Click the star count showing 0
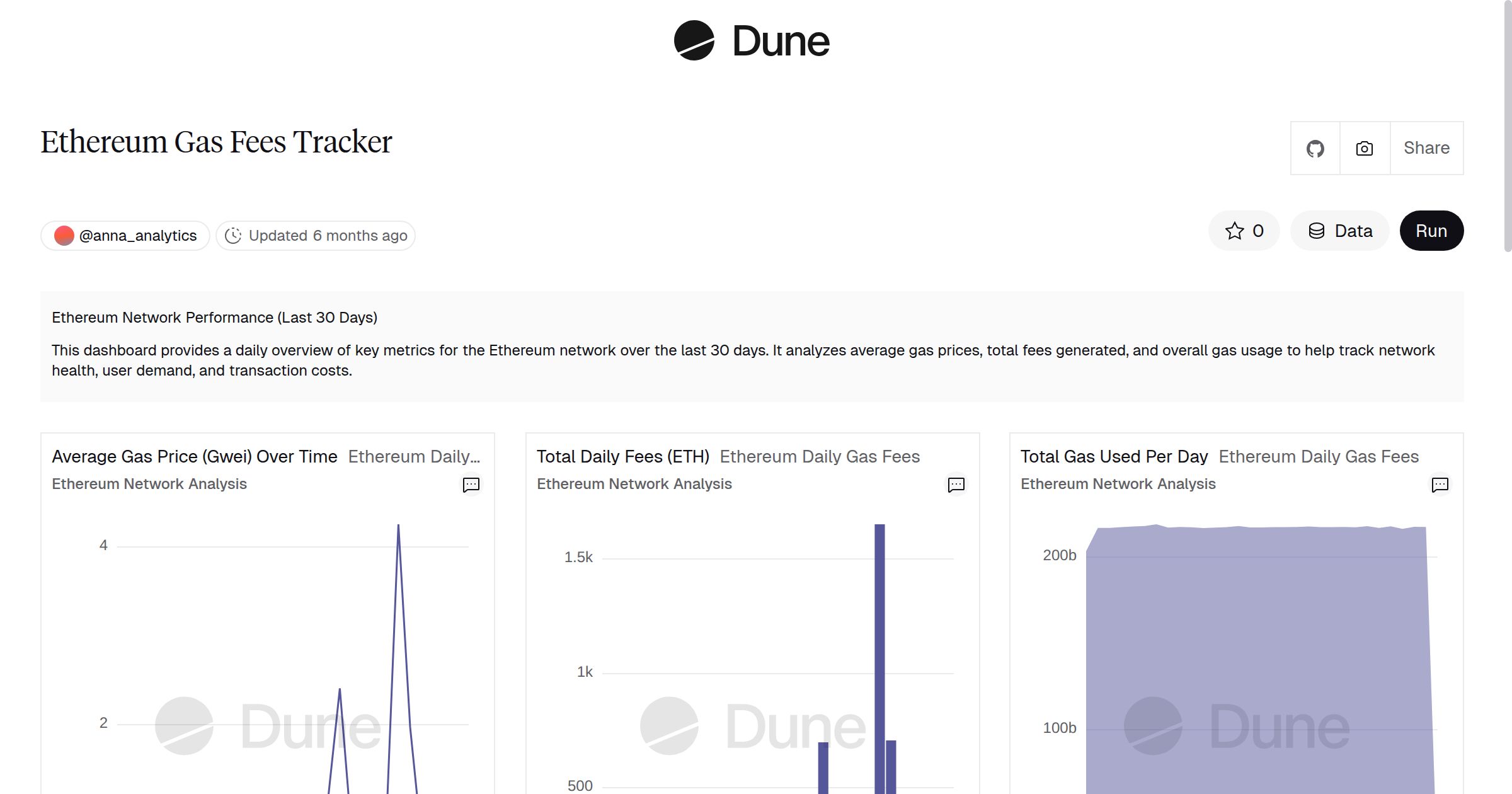 (1257, 231)
